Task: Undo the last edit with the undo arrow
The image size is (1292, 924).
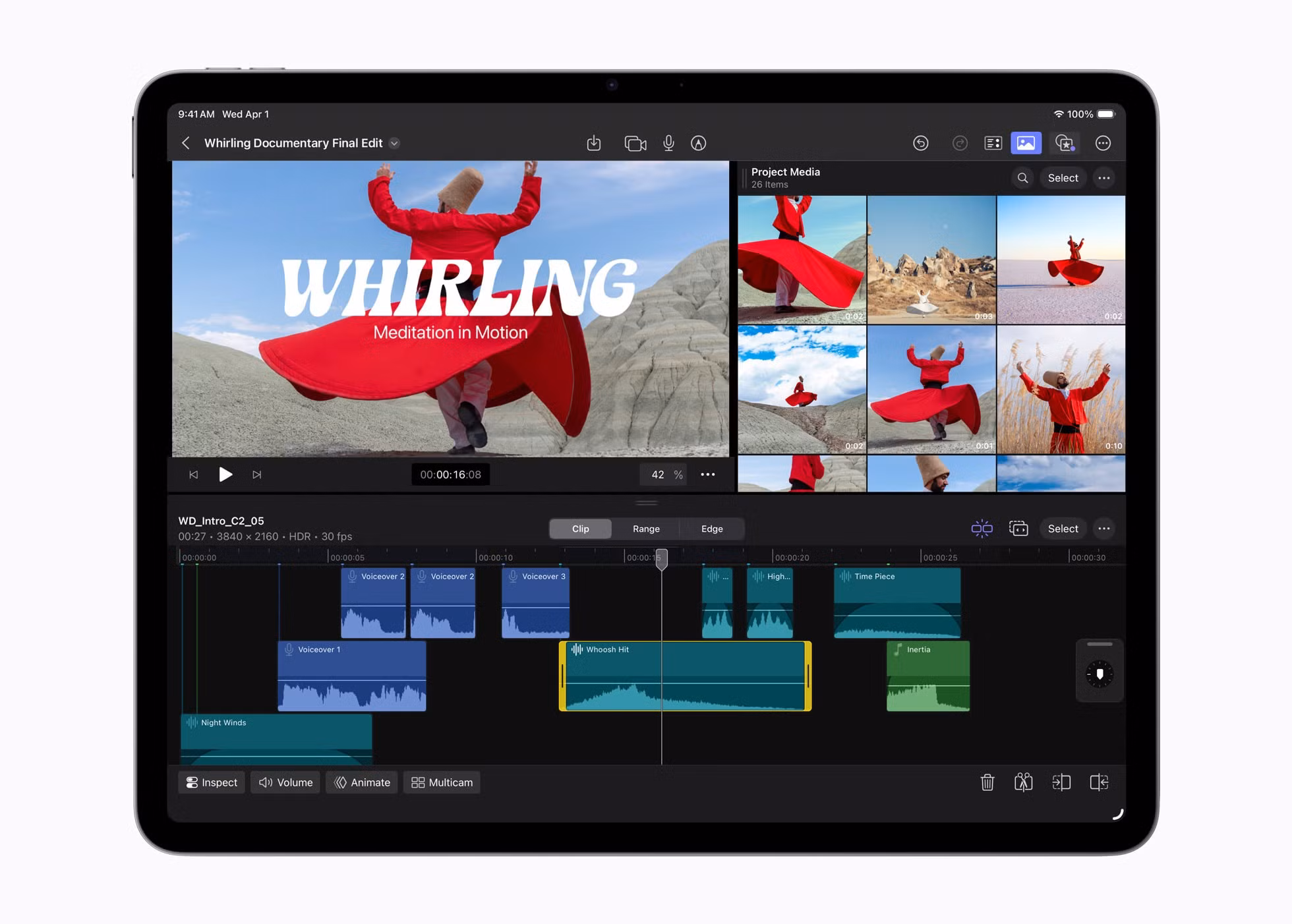Action: [921, 143]
